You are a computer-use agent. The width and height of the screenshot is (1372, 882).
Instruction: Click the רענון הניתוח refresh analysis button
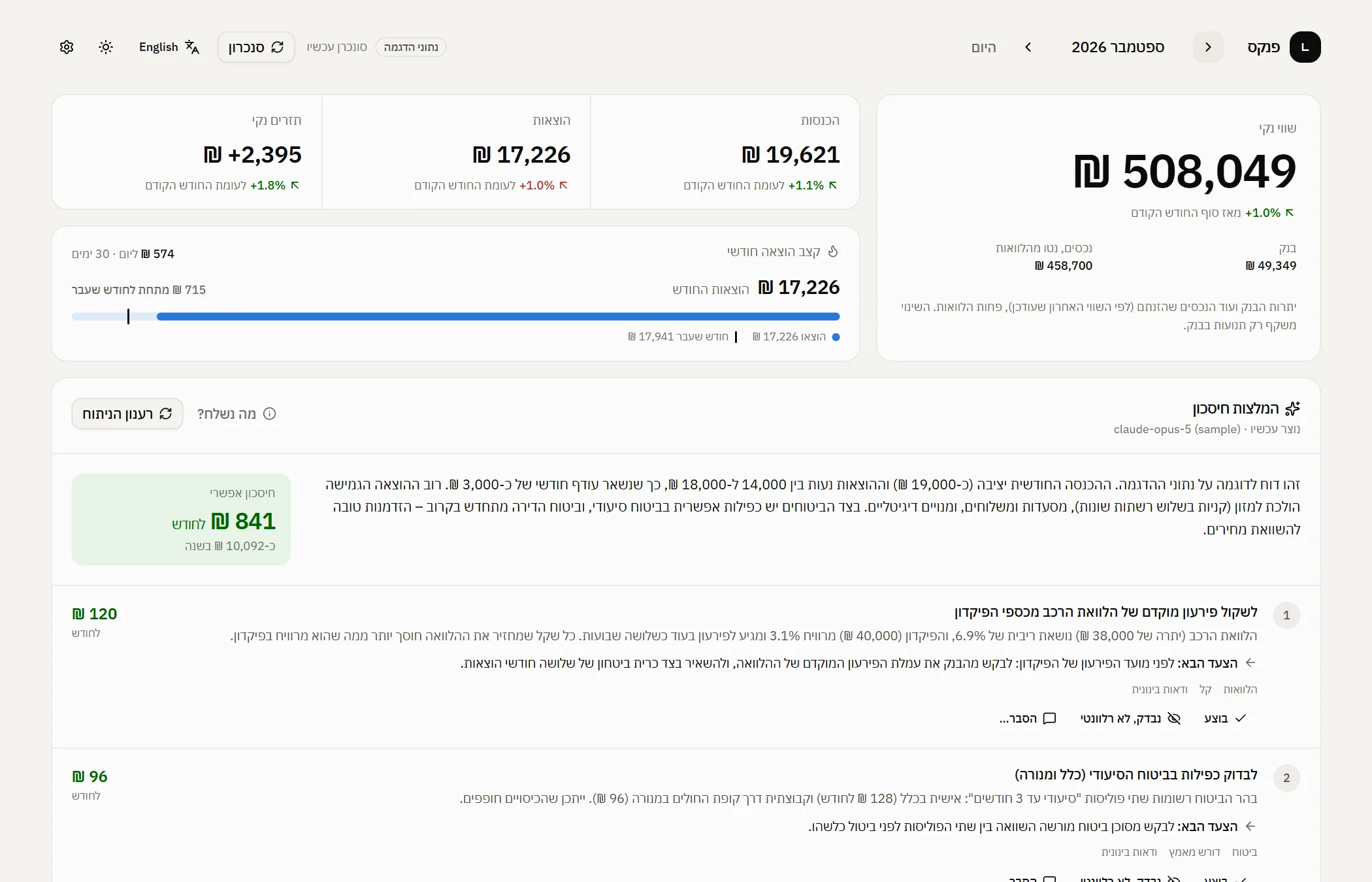[x=127, y=414]
